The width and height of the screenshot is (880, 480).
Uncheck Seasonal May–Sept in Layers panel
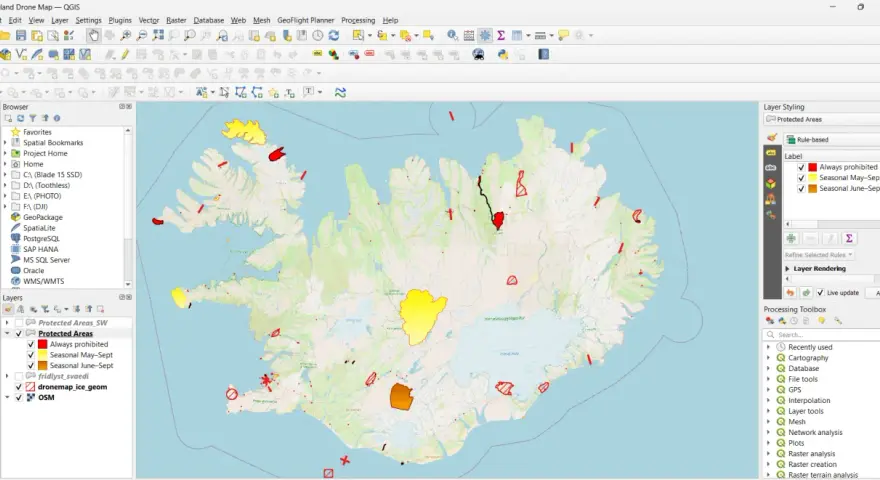pyautogui.click(x=31, y=355)
